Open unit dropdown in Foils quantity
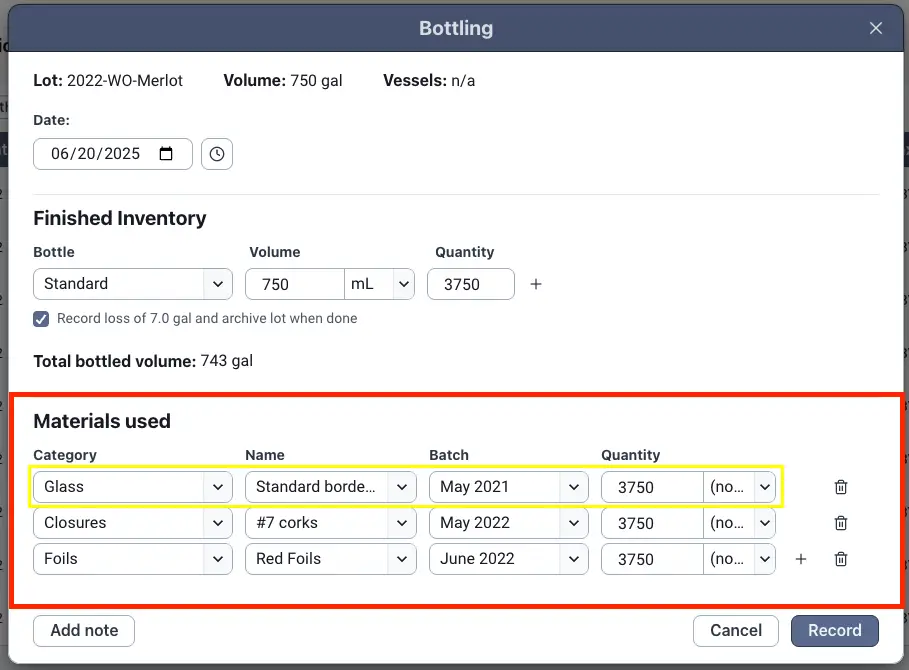Image resolution: width=909 pixels, height=670 pixels. click(x=740, y=559)
